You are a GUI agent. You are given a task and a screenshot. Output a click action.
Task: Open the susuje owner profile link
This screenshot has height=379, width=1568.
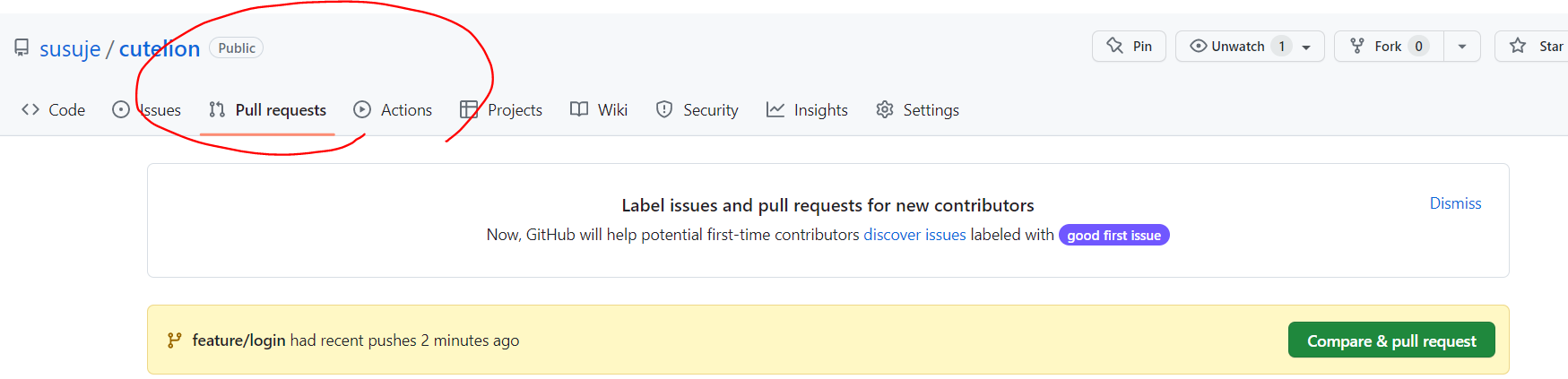pyautogui.click(x=70, y=49)
